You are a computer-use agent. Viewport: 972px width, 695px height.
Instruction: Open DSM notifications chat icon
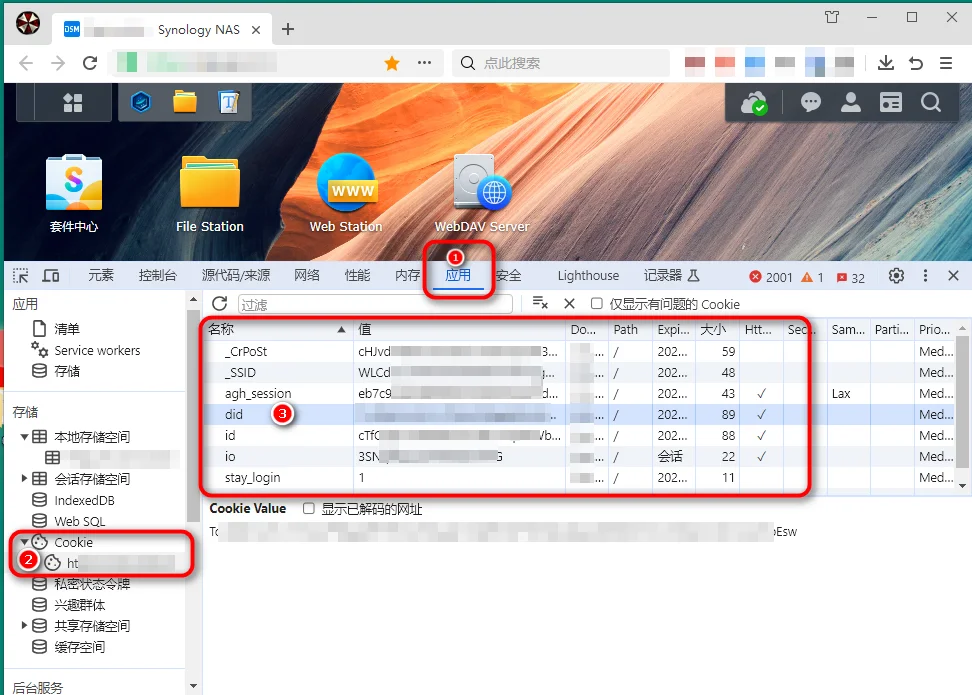(810, 102)
